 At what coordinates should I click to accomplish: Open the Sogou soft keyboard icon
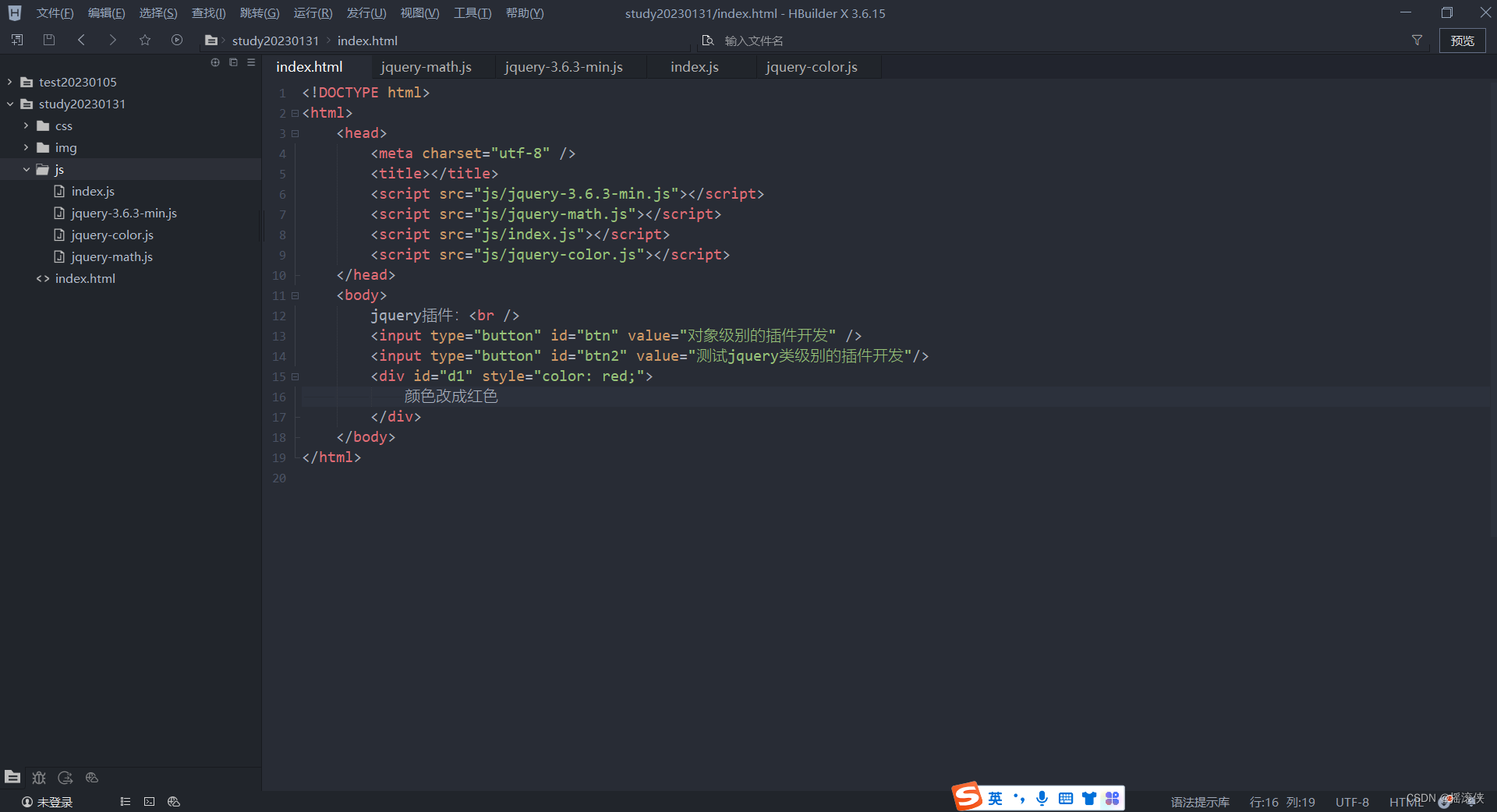coord(1066,798)
